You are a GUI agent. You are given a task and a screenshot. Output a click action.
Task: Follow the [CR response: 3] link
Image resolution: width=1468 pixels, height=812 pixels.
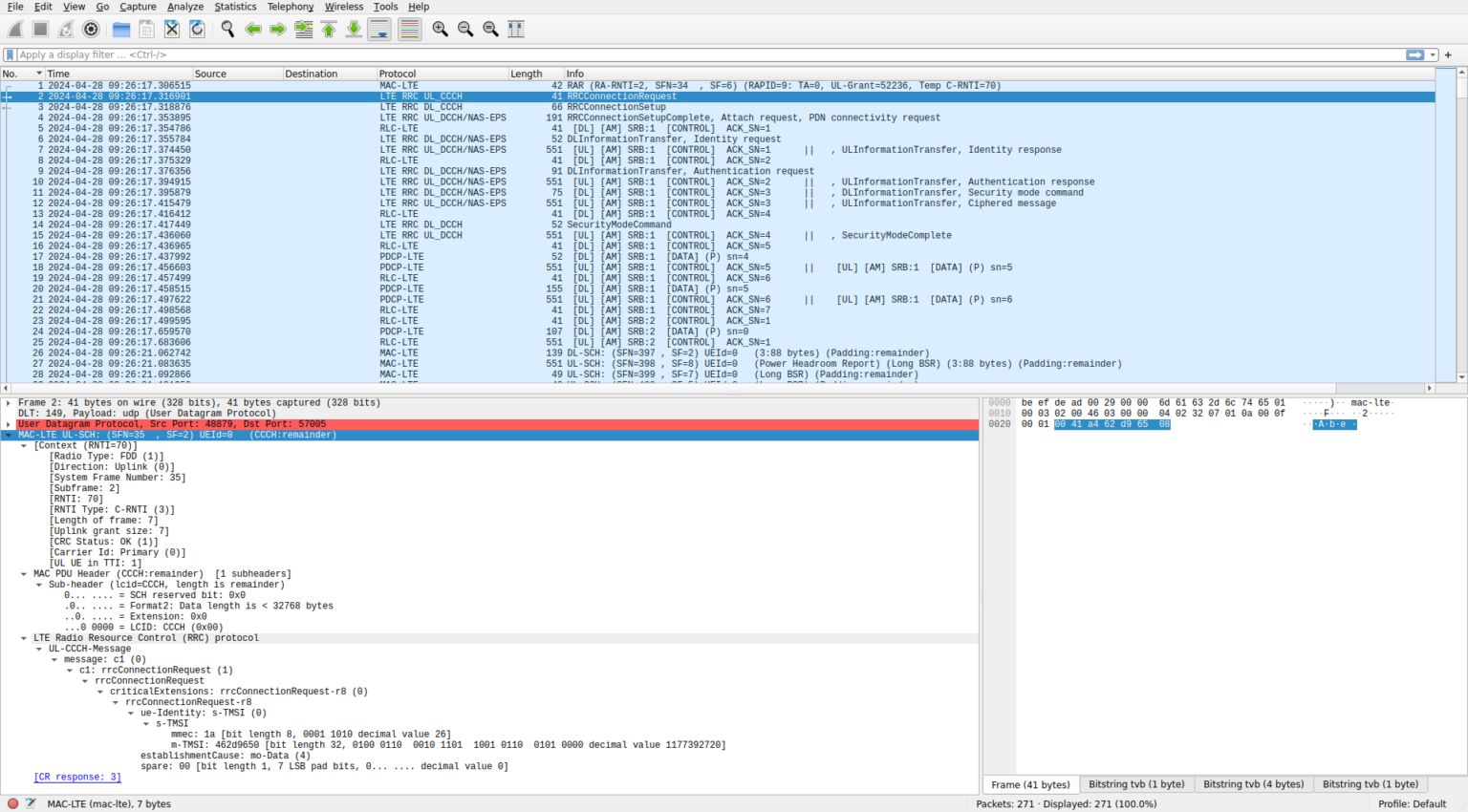[76, 777]
